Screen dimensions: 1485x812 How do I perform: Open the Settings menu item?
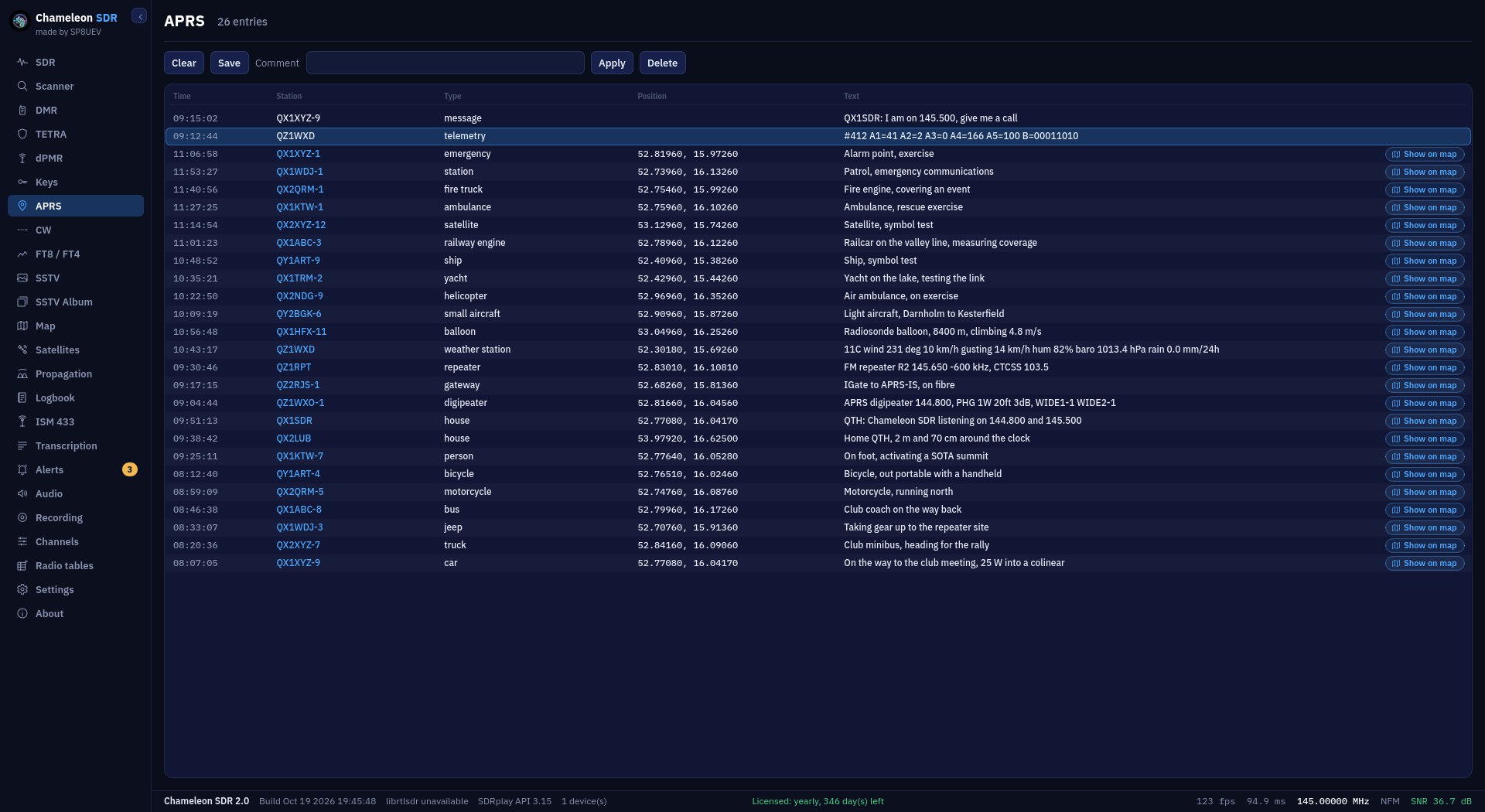click(76, 589)
